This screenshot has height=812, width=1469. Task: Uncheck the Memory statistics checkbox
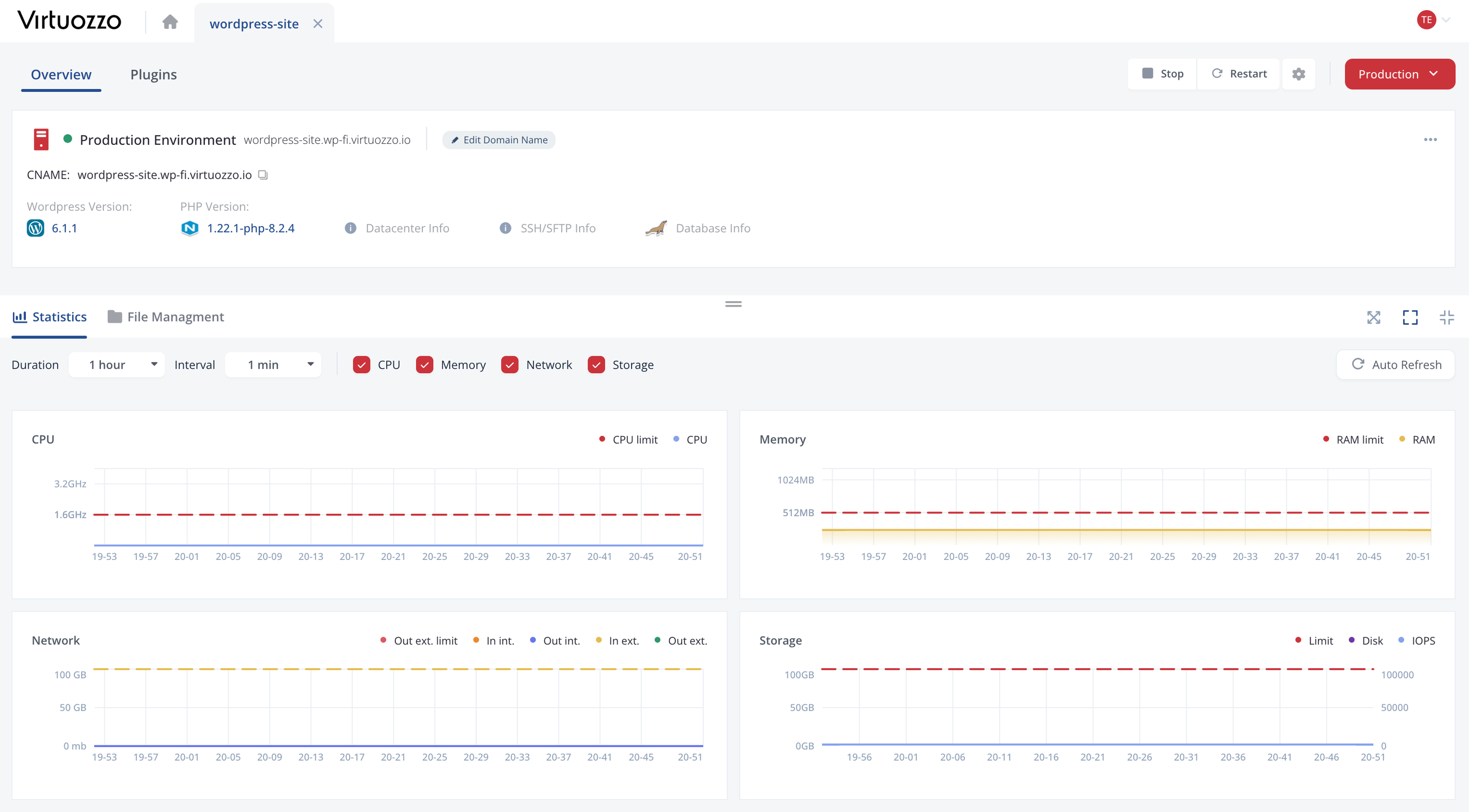424,365
